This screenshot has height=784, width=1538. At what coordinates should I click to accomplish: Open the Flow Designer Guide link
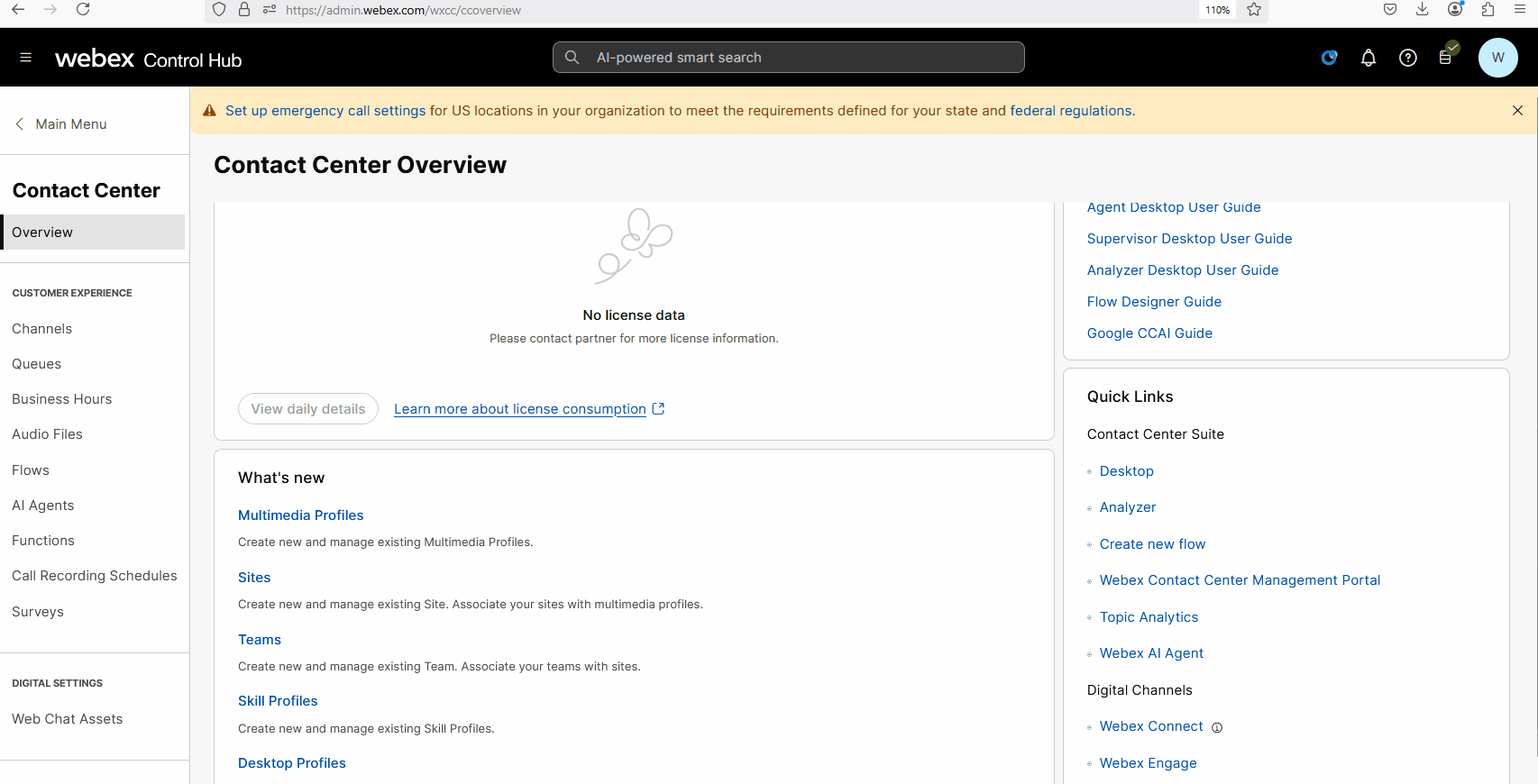coord(1154,302)
